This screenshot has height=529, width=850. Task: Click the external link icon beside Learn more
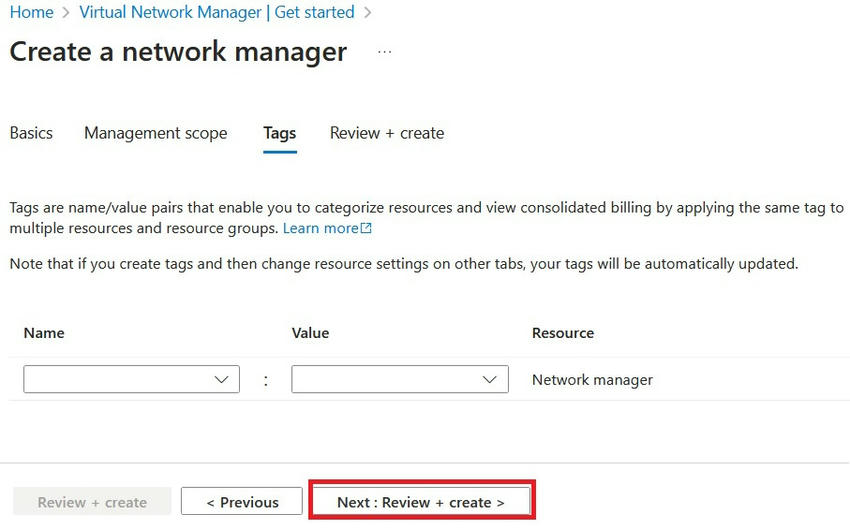coord(366,228)
